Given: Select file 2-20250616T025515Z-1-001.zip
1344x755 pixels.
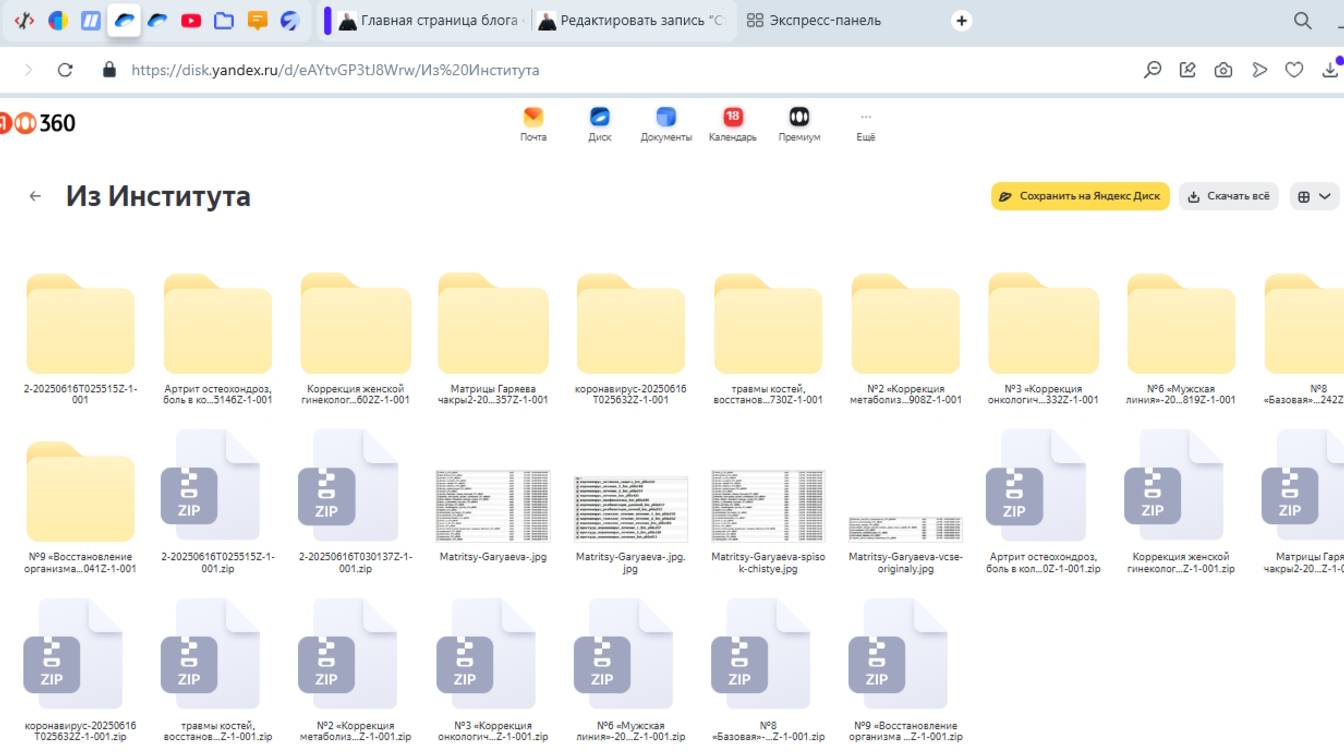Looking at the screenshot, I should tap(218, 502).
